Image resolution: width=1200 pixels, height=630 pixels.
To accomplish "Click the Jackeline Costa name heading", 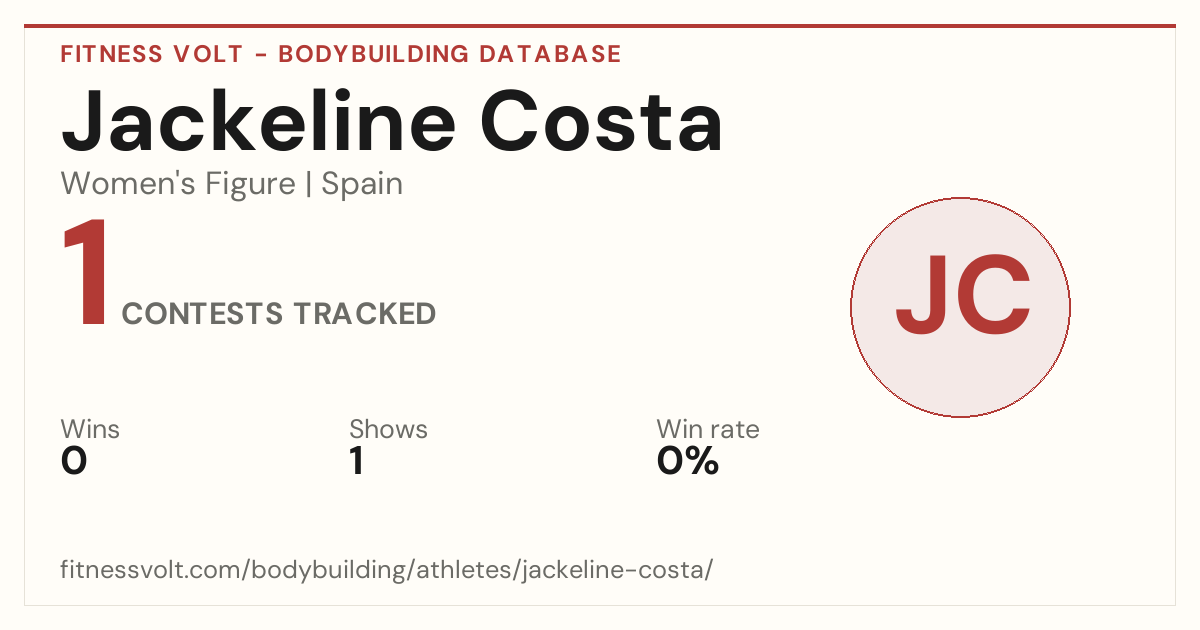I will (392, 120).
